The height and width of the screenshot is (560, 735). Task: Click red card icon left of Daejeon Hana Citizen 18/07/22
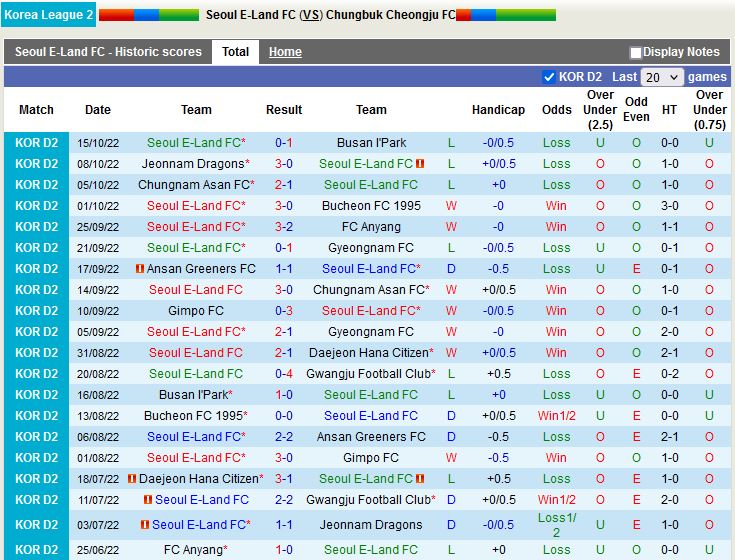[x=132, y=478]
